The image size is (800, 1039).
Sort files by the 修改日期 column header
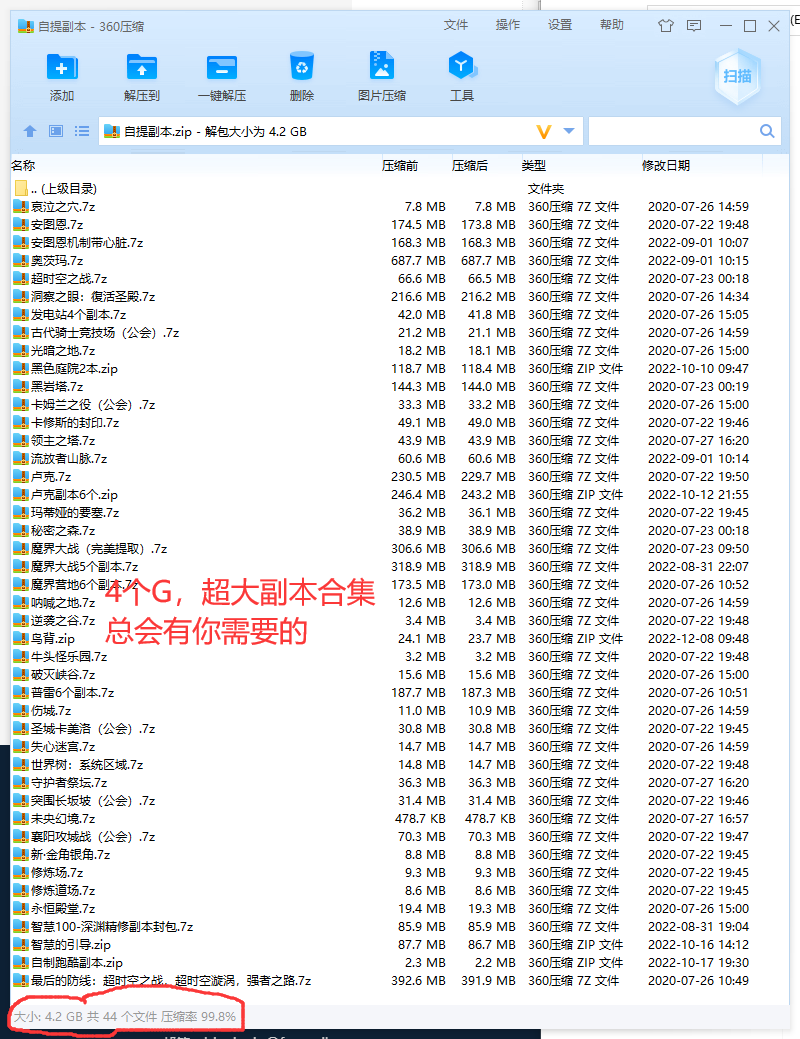coord(665,165)
